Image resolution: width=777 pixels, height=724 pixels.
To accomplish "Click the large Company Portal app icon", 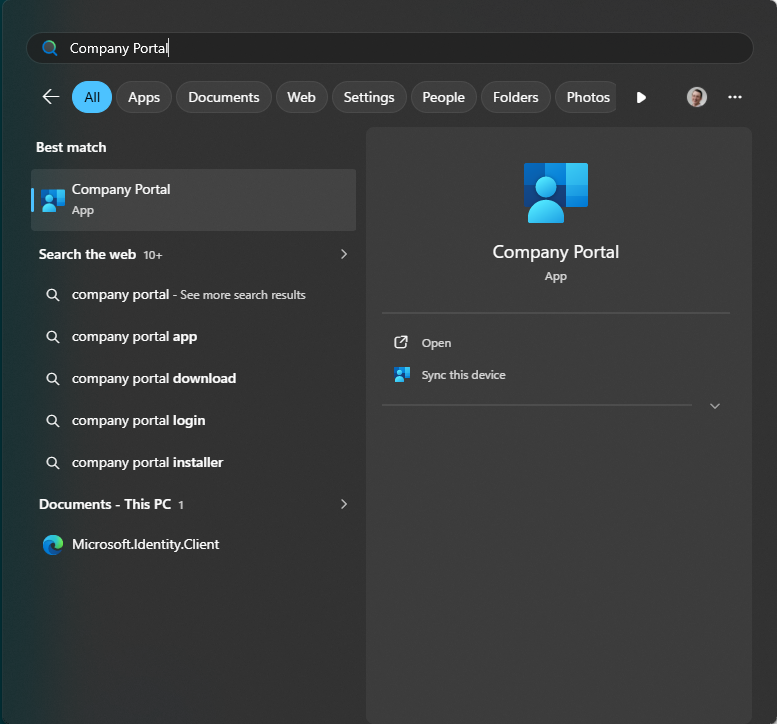I will pos(555,193).
